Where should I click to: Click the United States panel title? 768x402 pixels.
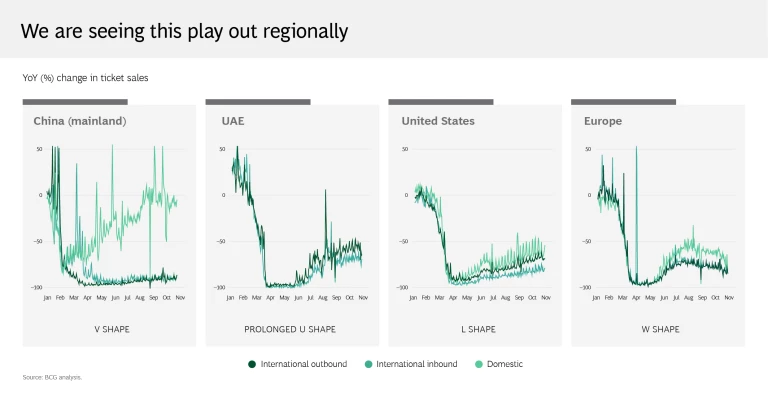tap(438, 121)
